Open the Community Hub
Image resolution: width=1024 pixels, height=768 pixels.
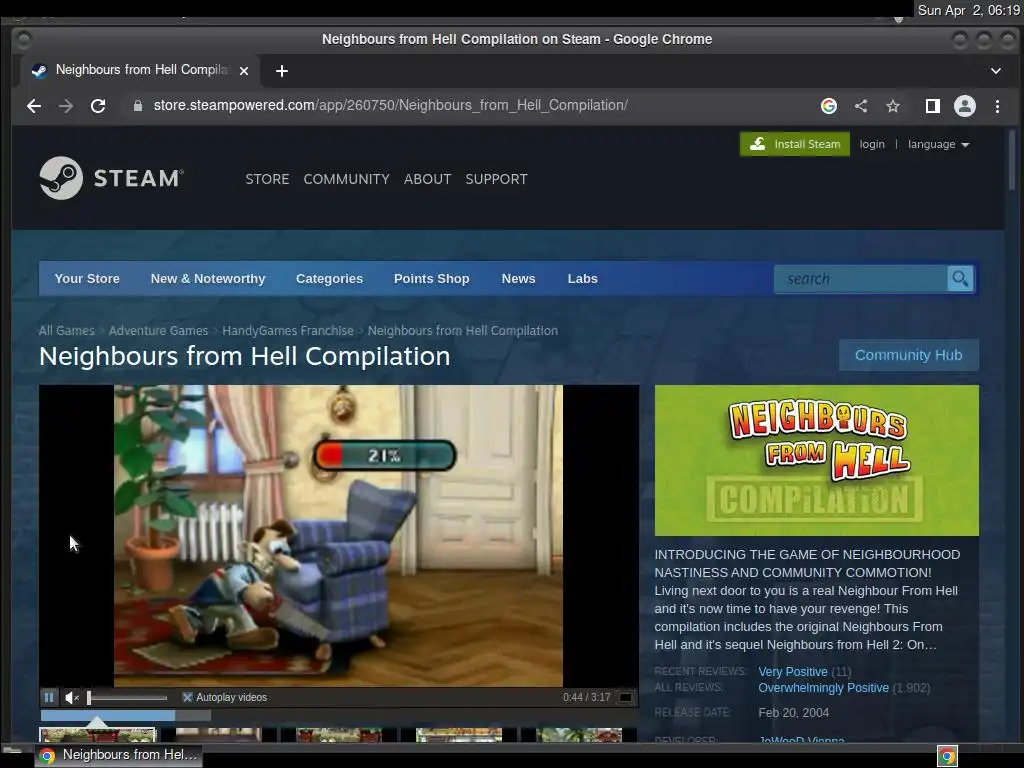[x=908, y=355]
